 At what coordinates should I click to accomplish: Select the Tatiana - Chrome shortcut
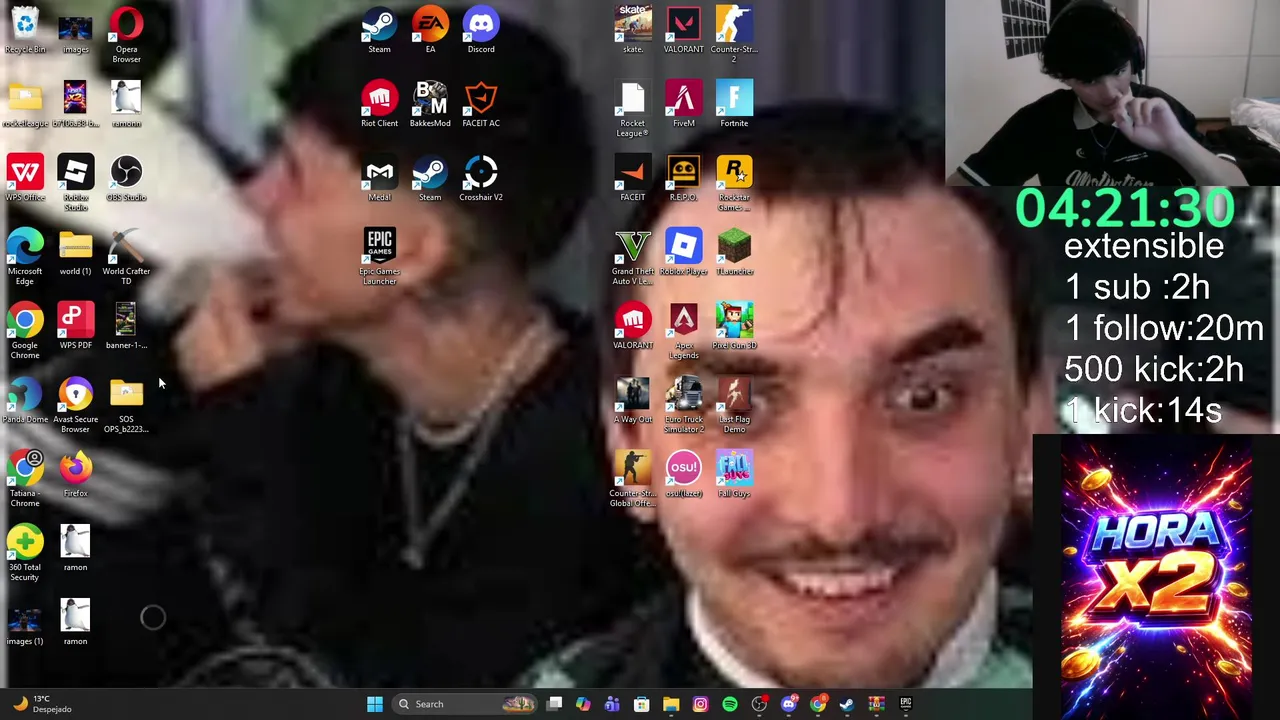tap(25, 479)
